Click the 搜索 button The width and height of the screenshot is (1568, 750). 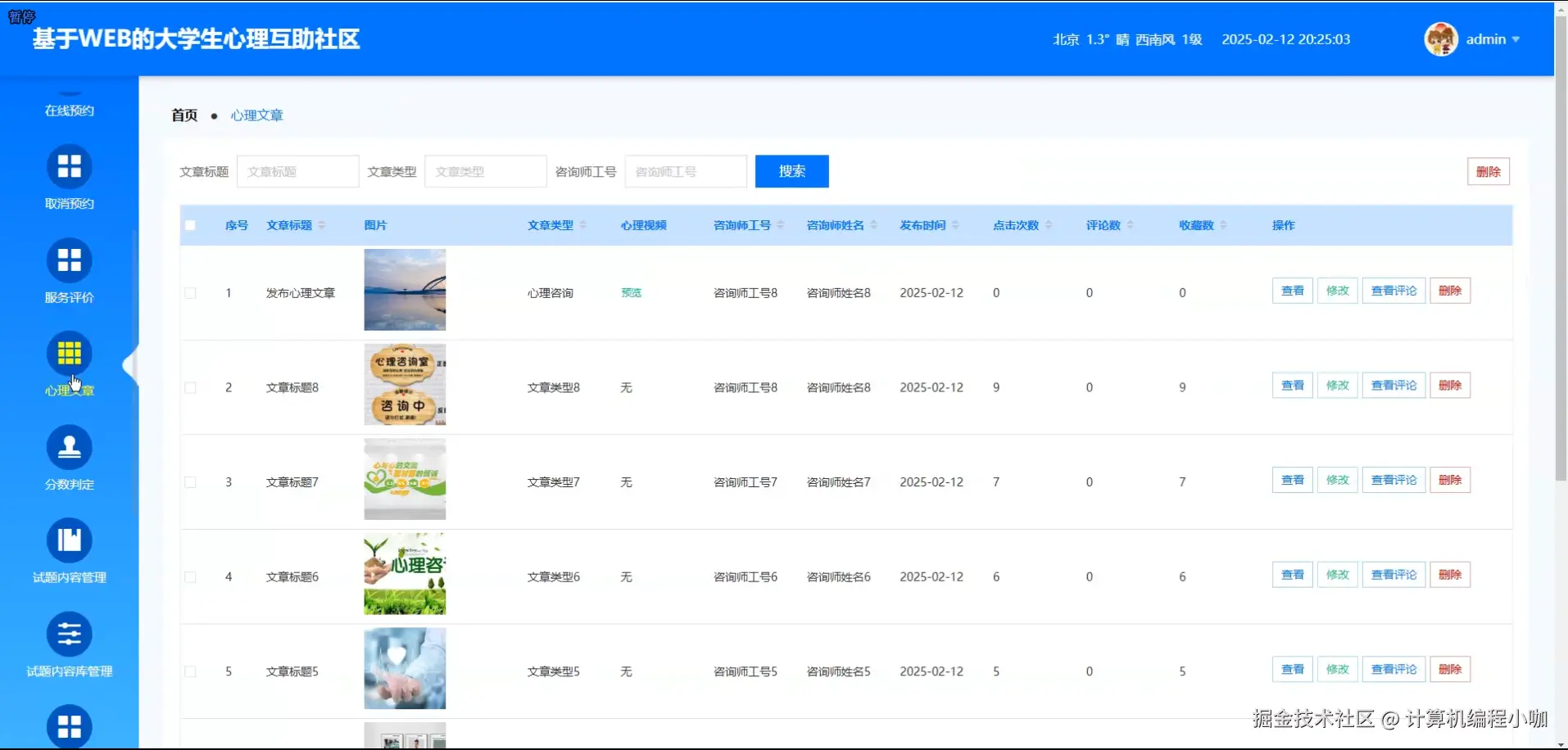click(791, 171)
